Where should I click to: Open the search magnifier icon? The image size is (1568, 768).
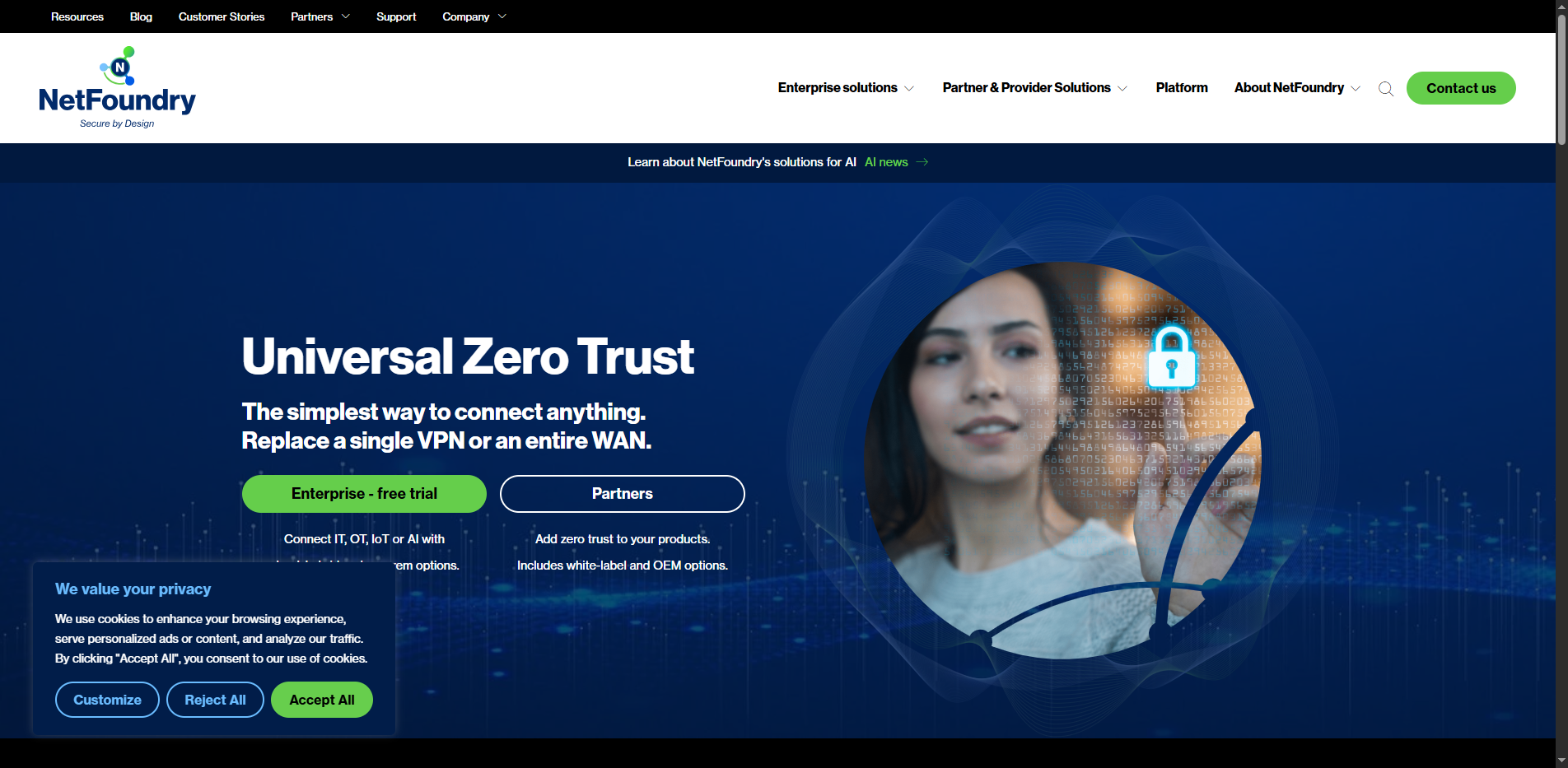pos(1386,89)
